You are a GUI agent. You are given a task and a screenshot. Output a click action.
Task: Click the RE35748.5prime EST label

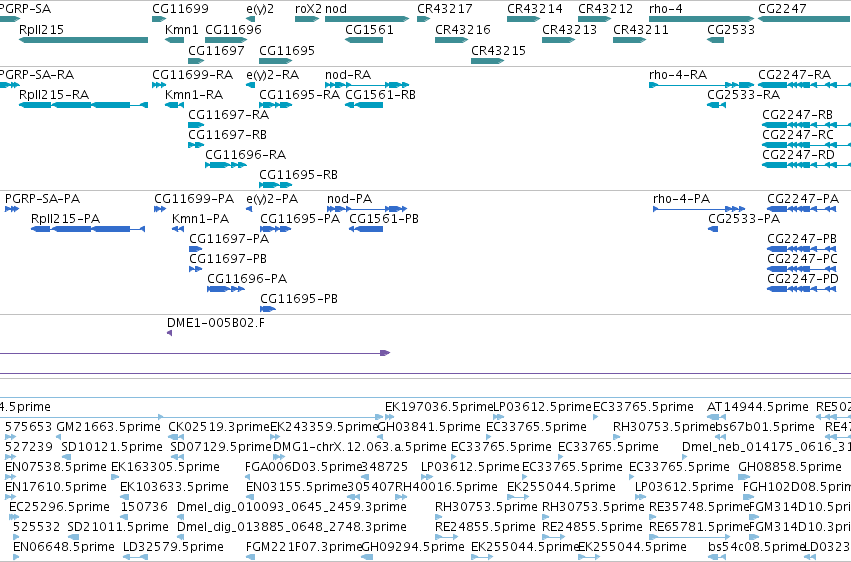699,507
